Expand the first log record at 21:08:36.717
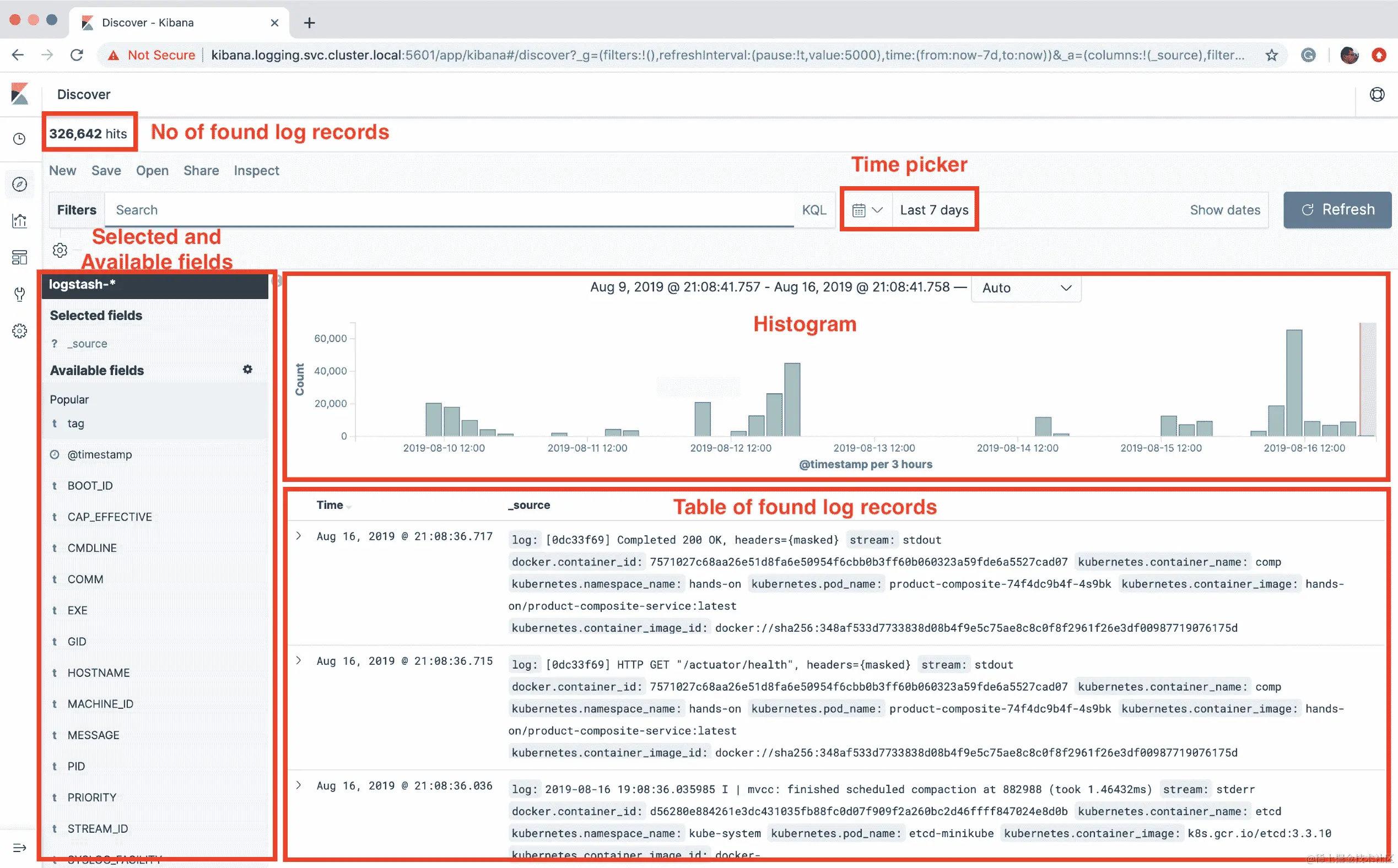This screenshot has height=868, width=1398. (299, 535)
